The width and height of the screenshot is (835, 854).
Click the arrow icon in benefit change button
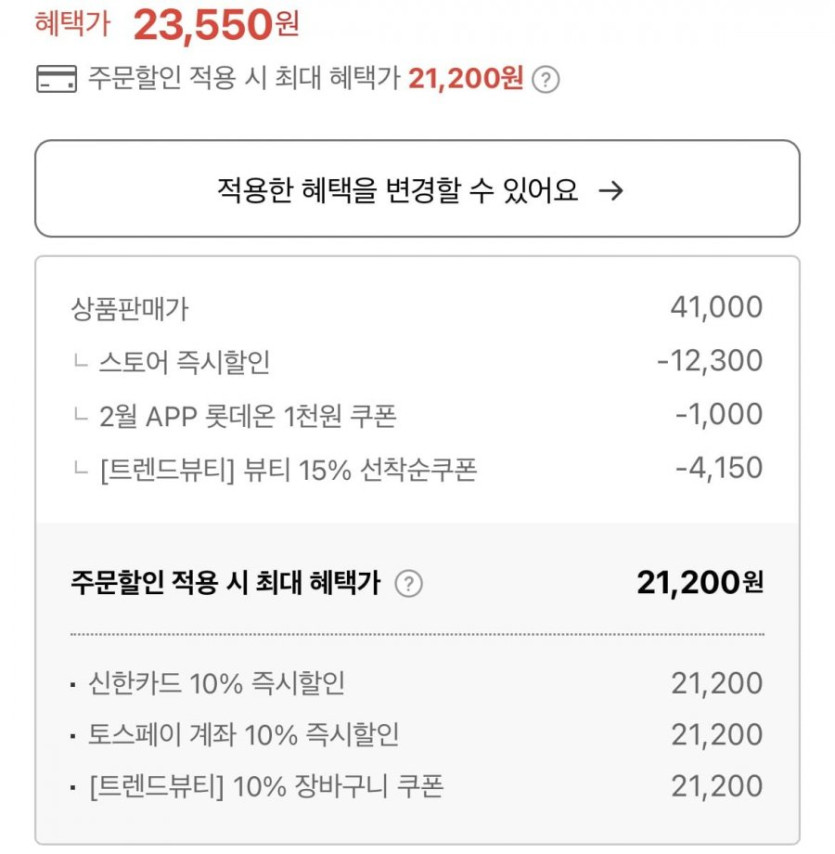click(x=609, y=190)
